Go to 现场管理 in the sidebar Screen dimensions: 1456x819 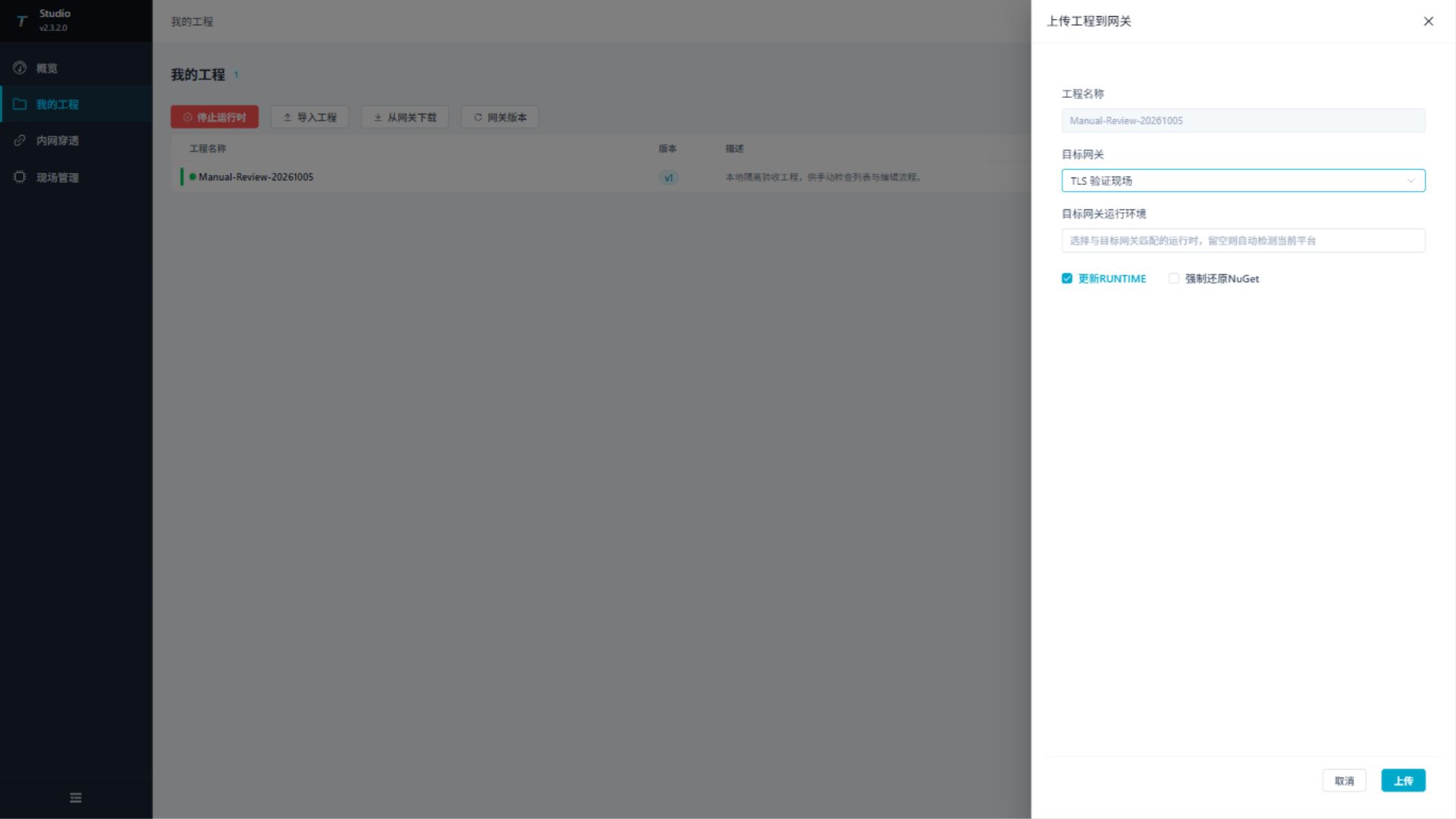click(x=76, y=177)
